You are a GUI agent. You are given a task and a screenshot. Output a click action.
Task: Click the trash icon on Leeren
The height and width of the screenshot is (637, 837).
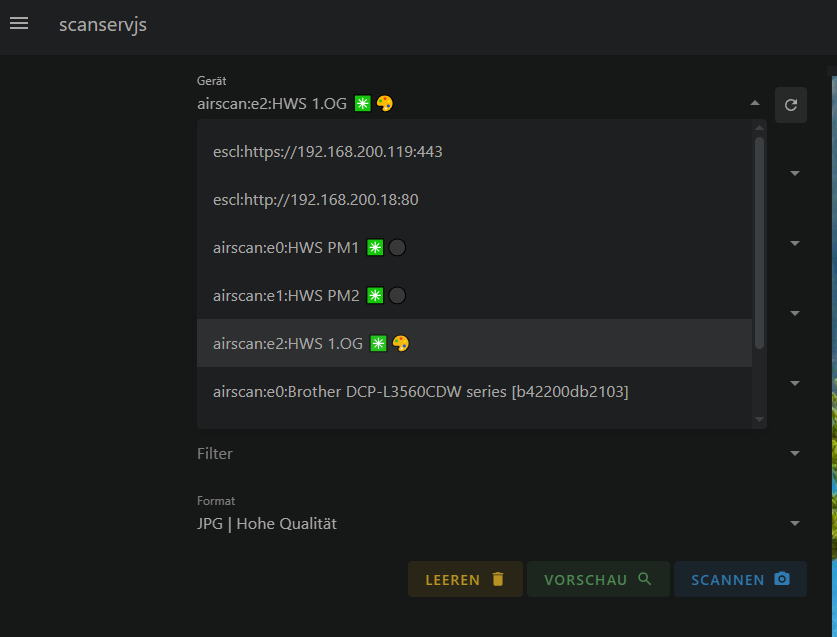[x=498, y=579]
